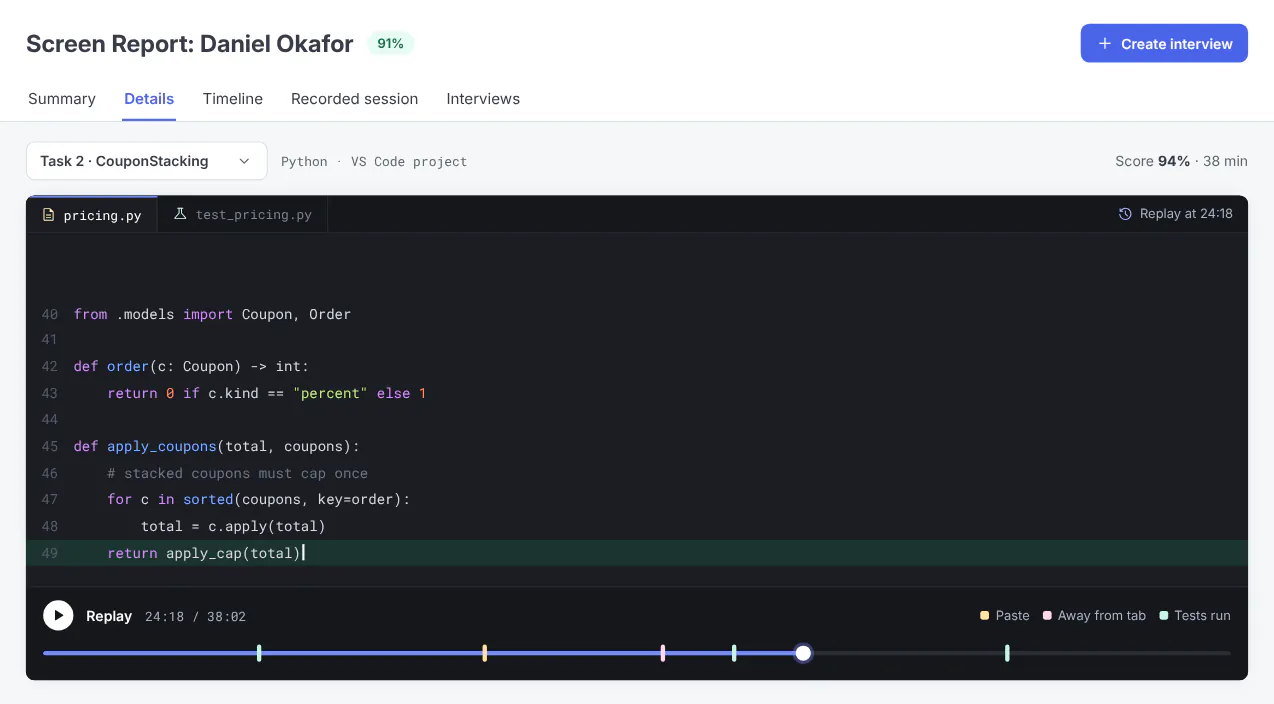Click line number 49 in the gutter
This screenshot has width=1274, height=704.
pyautogui.click(x=50, y=553)
